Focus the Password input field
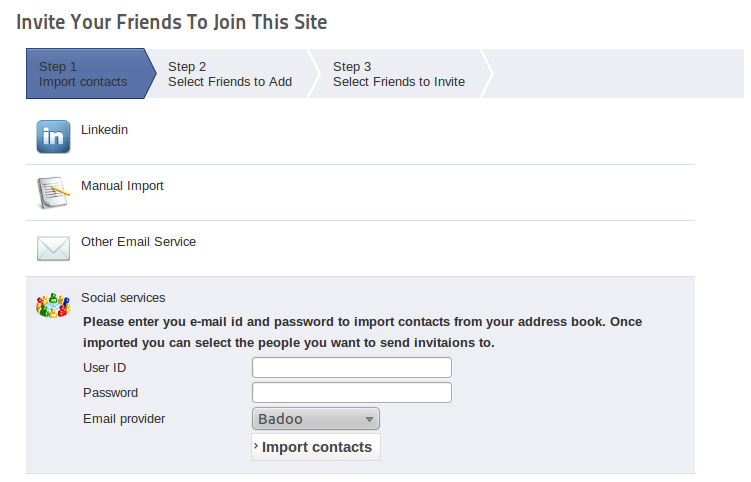Screen dimensions: 751x482 (x=352, y=393)
